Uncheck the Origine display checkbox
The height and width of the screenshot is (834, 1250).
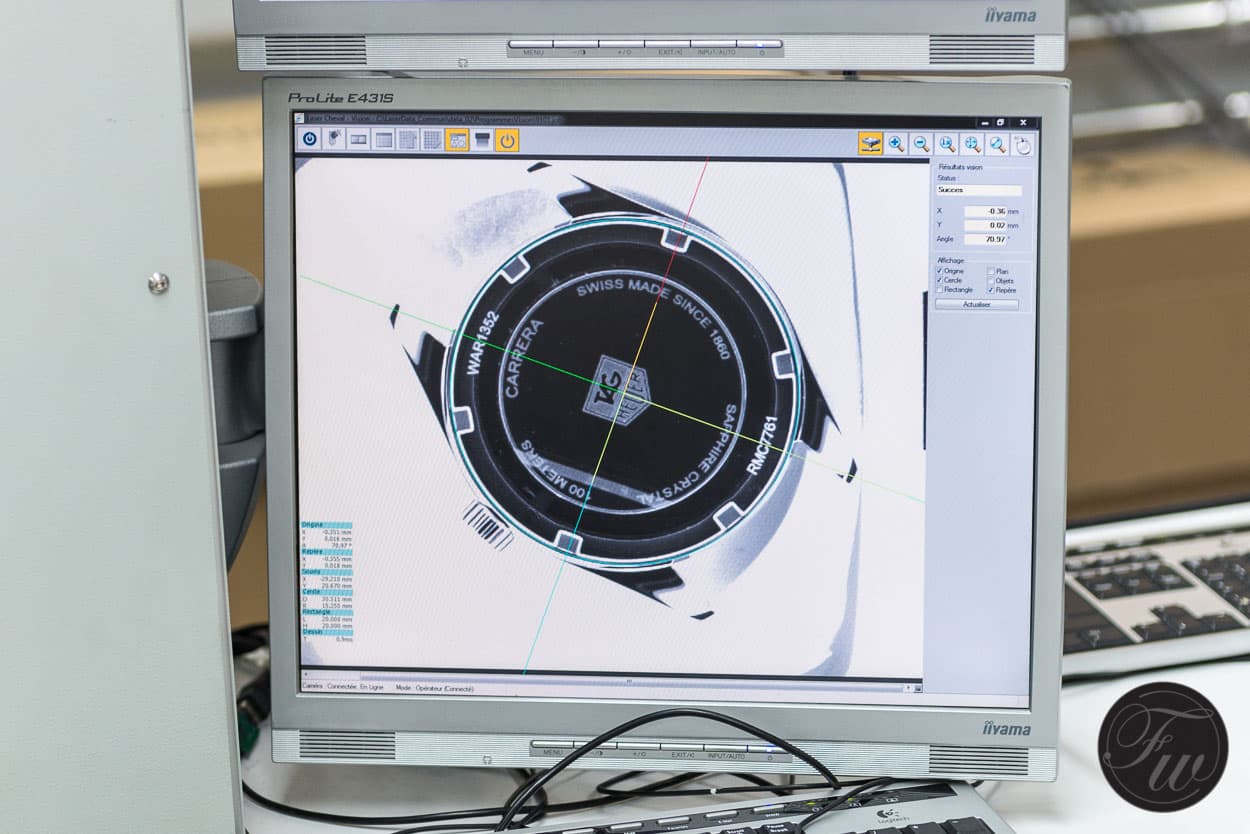click(x=940, y=271)
